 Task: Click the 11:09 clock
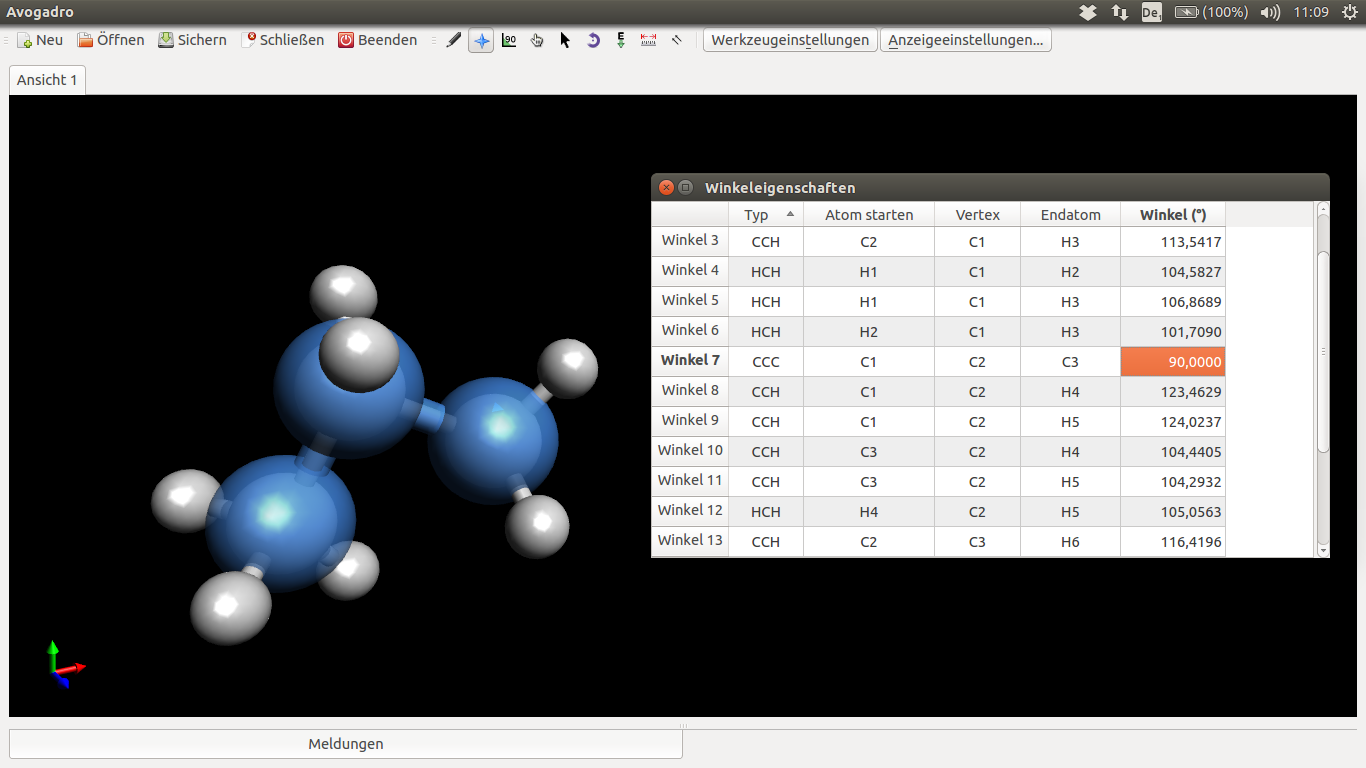click(x=1311, y=12)
